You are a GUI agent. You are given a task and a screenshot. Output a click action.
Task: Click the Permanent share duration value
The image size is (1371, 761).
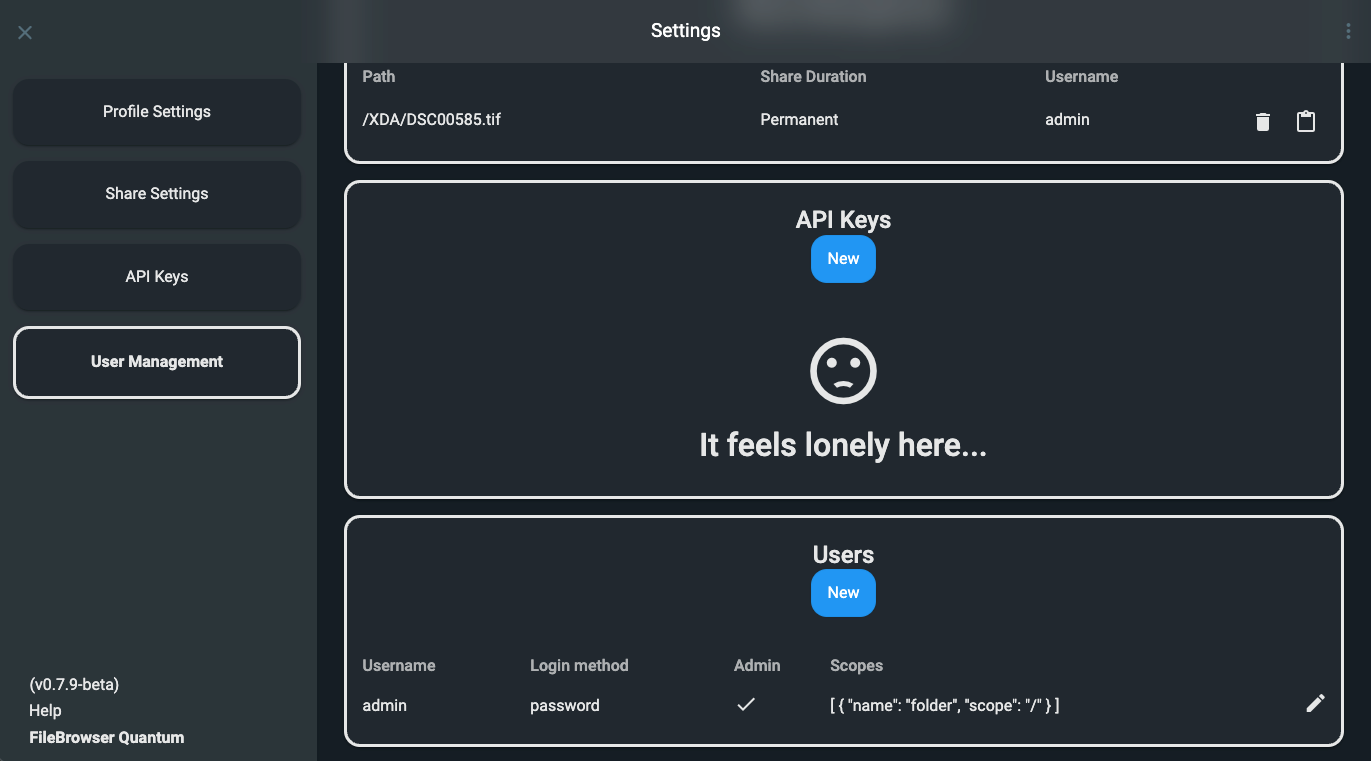(x=799, y=120)
